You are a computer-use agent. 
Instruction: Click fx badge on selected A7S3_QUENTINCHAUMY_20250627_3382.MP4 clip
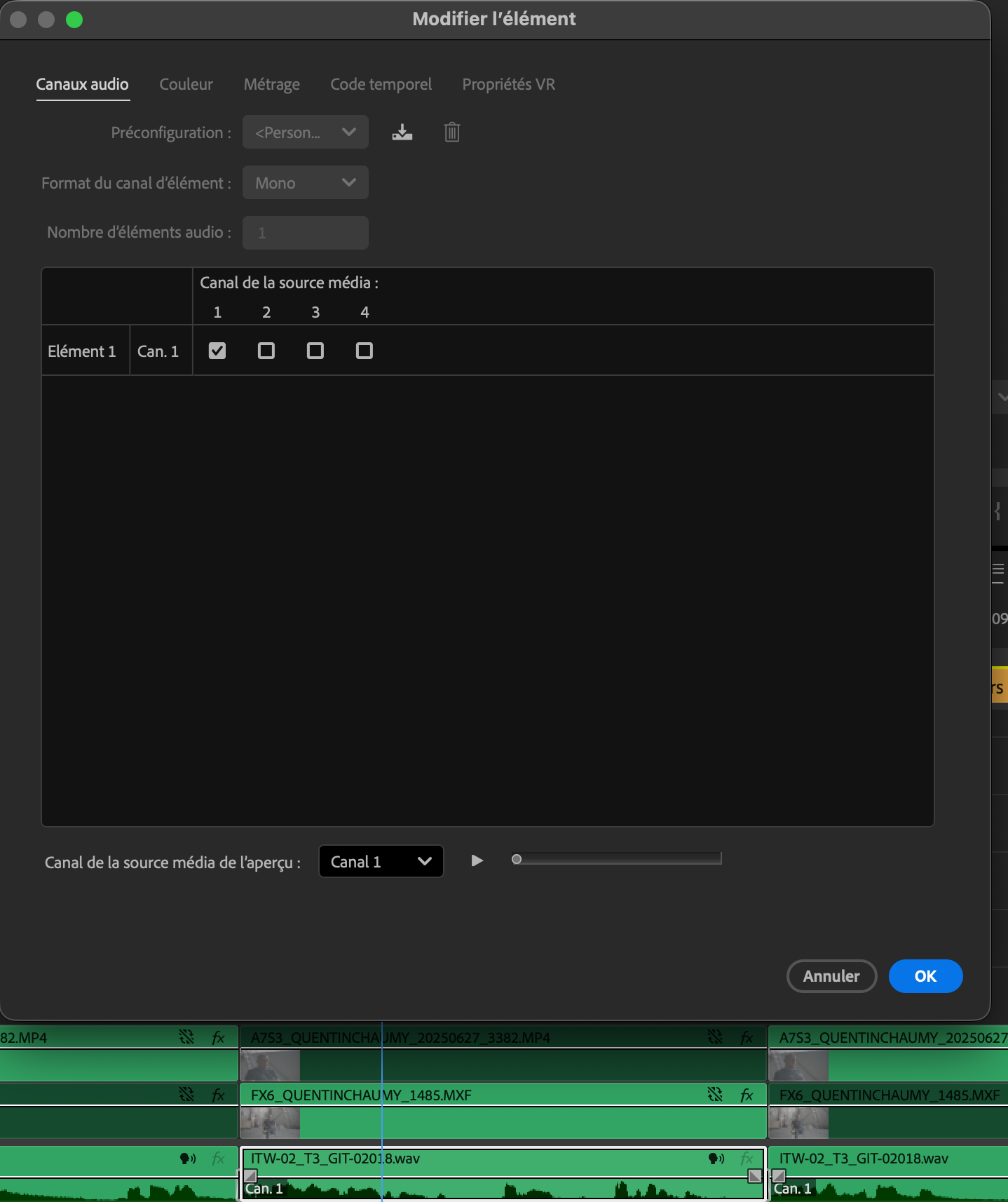click(747, 1037)
